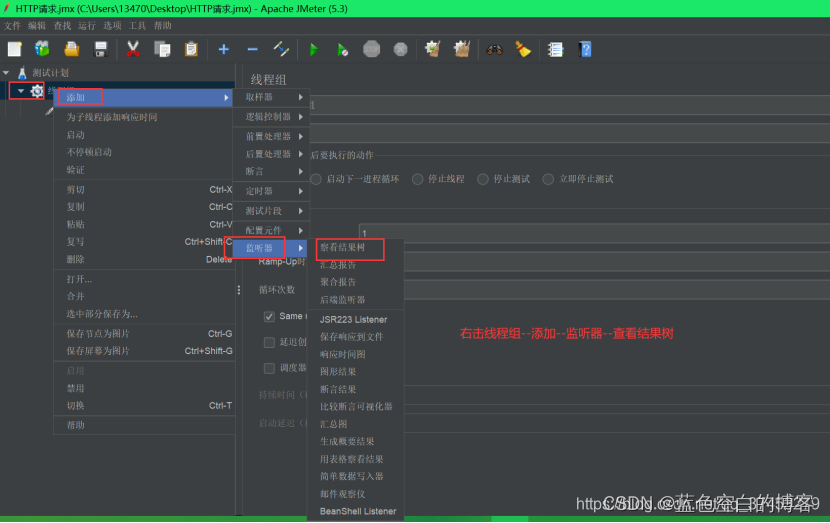Click the Test Plan flask icon
Screen dimensions: 830x523
click(x=22, y=73)
